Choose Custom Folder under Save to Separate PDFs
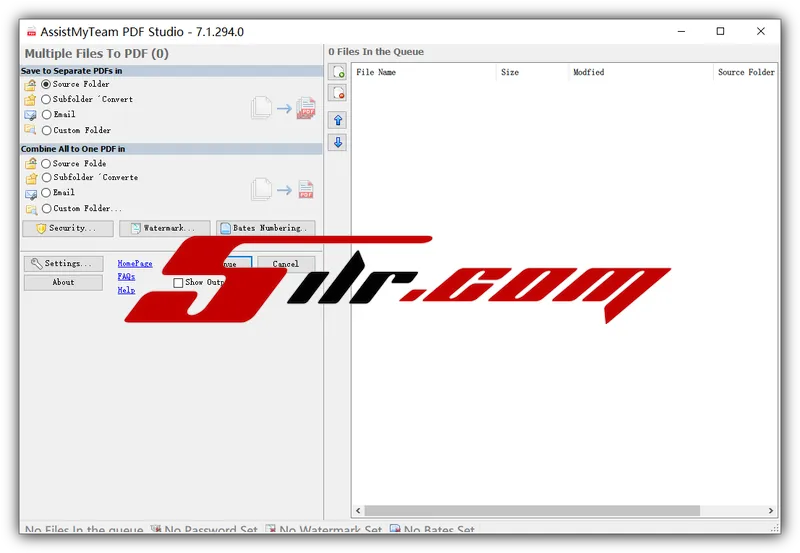800x553 pixels. click(x=76, y=130)
